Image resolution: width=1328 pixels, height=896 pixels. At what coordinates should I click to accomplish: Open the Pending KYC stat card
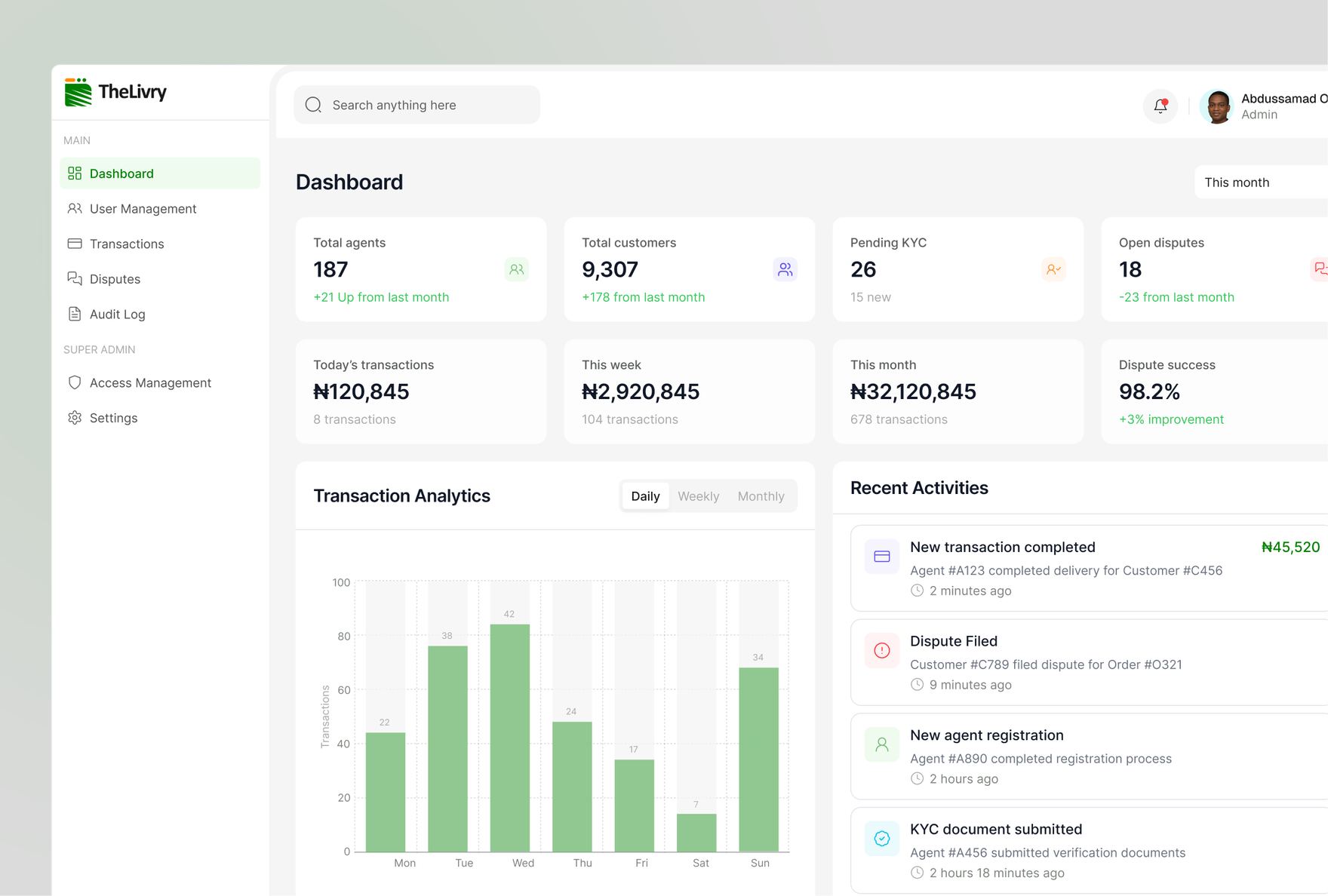pyautogui.click(x=958, y=269)
